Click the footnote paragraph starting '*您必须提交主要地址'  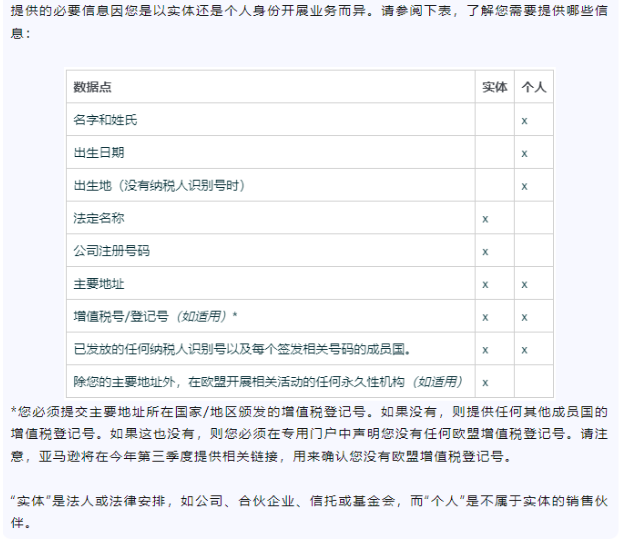(309, 434)
